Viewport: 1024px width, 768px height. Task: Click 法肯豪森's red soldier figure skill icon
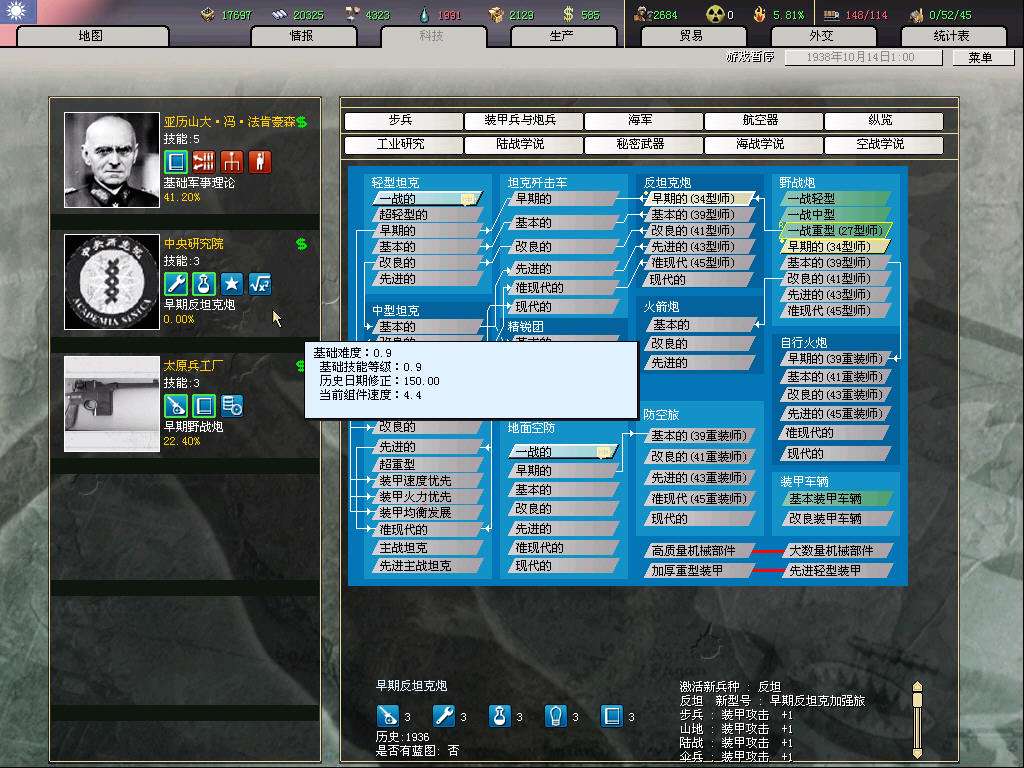coord(260,162)
